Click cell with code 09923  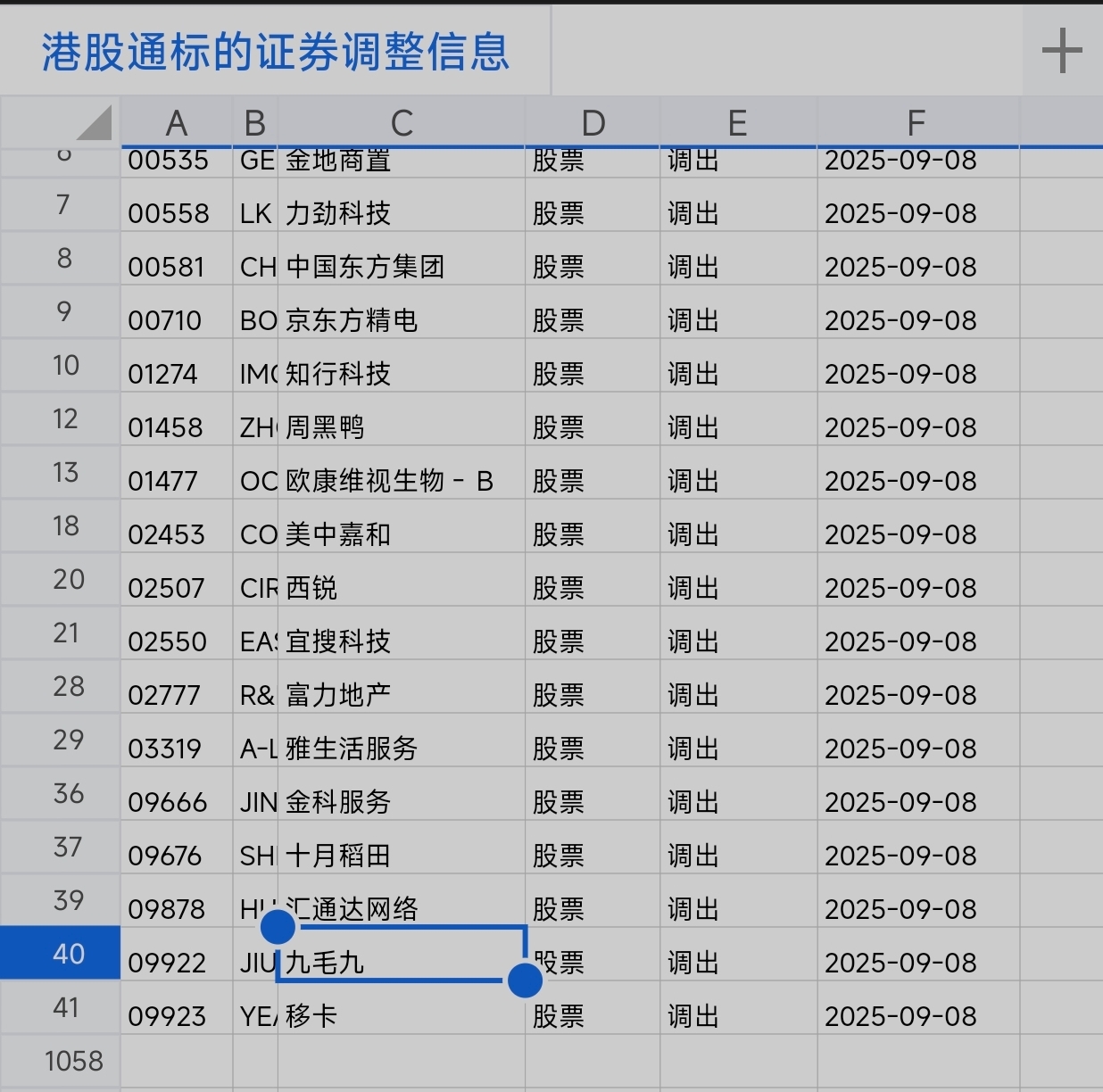[177, 1008]
